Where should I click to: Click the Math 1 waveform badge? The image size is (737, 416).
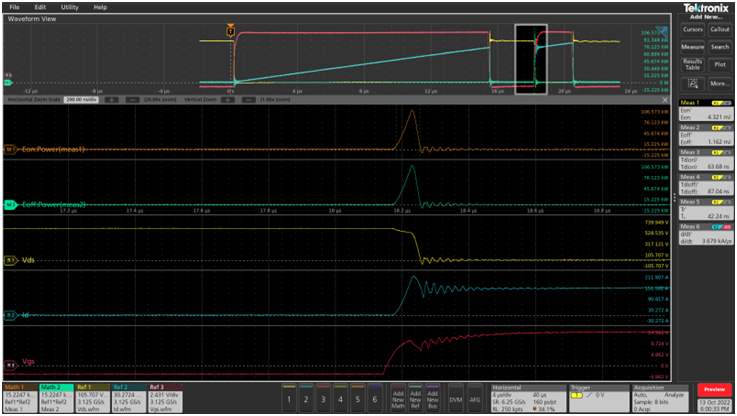coord(20,396)
